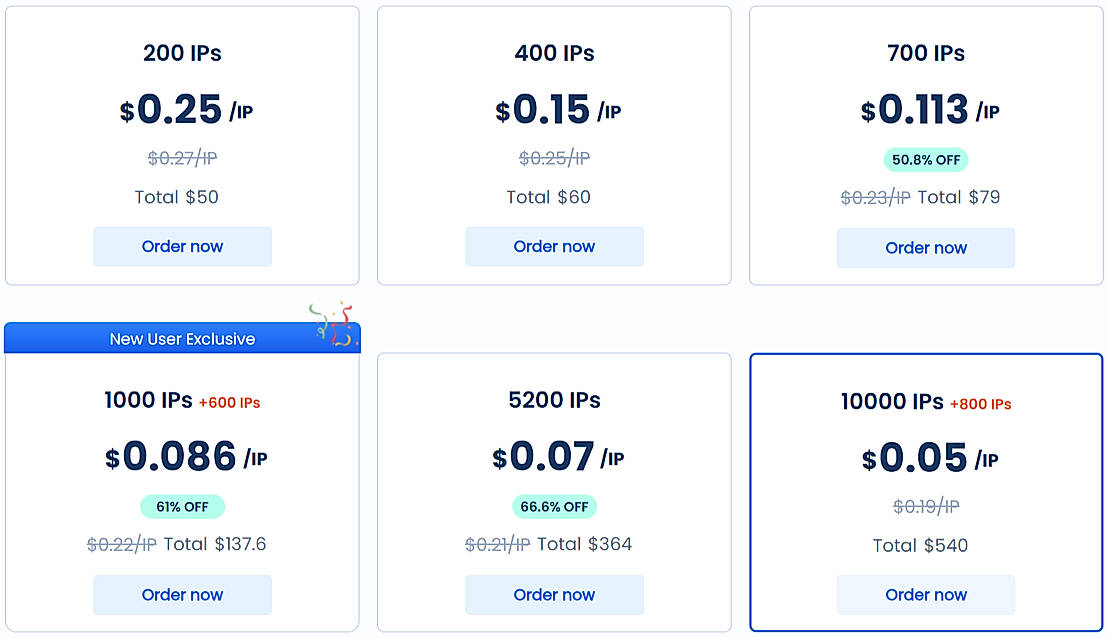Order the 700 IPs plan
This screenshot has width=1108, height=638.
click(x=926, y=248)
